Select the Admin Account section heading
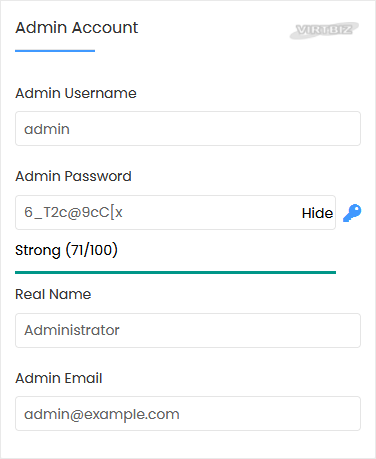Screen dimensions: 376x459 (x=77, y=27)
